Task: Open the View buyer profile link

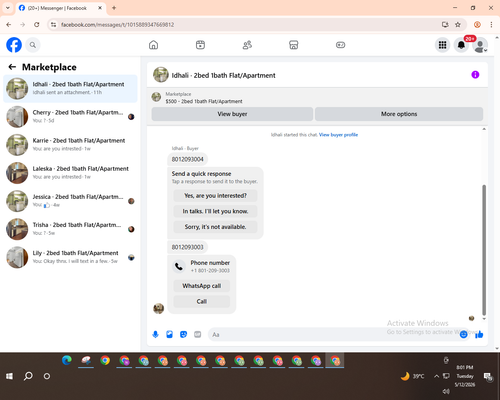Action: 338,135
